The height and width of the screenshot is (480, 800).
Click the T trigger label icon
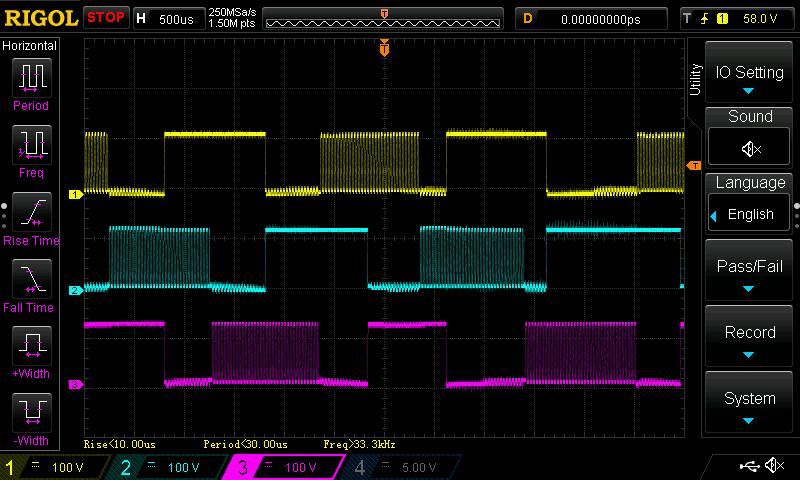[687, 19]
